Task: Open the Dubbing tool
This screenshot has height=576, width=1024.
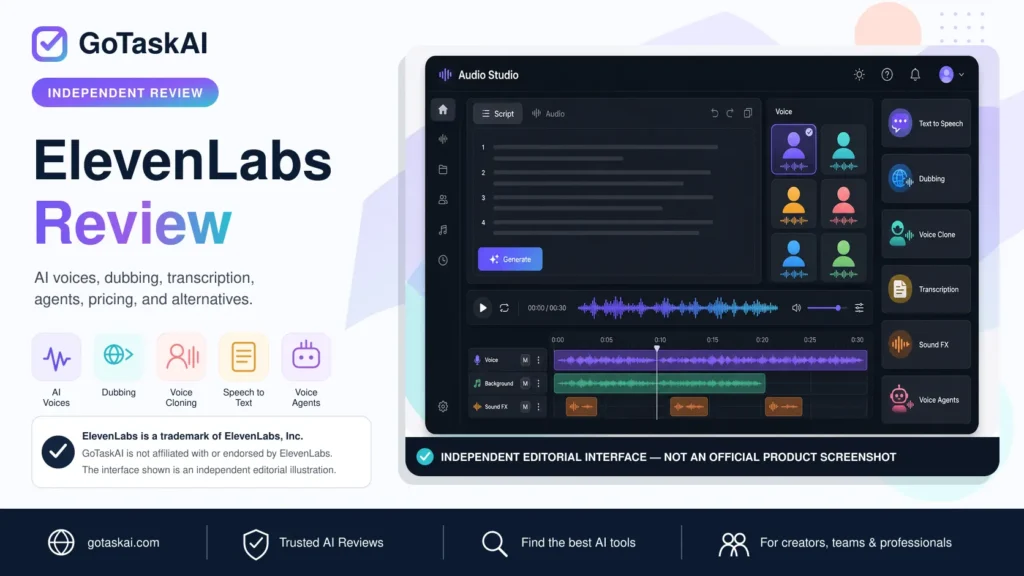Action: [926, 178]
